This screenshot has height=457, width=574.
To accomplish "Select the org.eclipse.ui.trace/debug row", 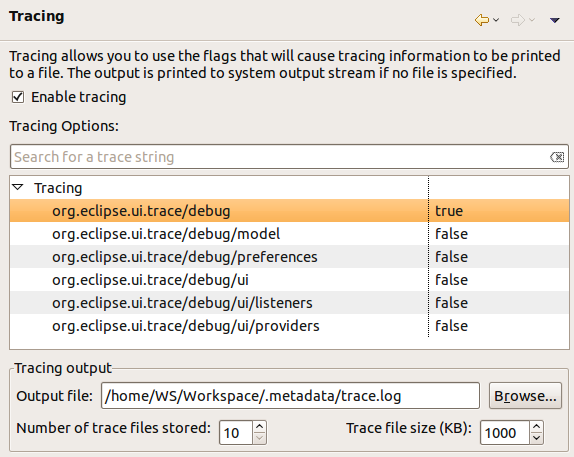I will [289, 211].
